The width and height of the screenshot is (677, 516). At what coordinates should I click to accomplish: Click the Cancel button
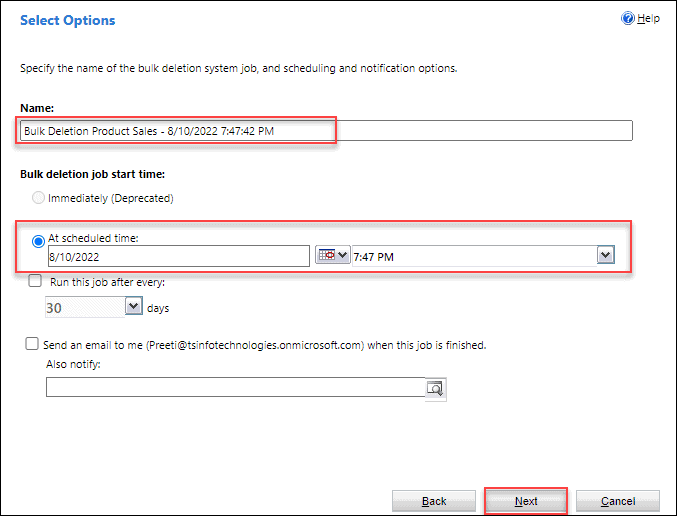point(618,501)
